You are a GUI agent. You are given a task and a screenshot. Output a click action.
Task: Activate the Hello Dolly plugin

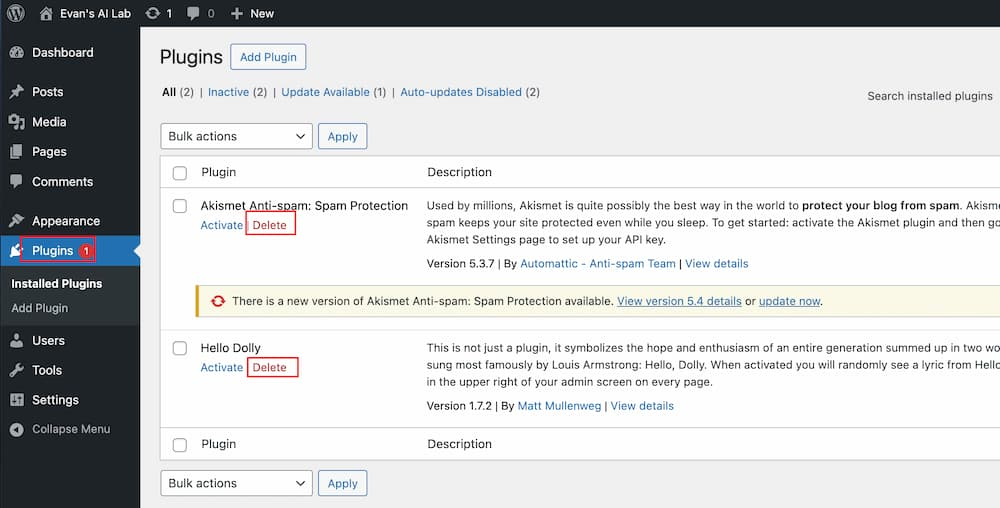pos(222,367)
